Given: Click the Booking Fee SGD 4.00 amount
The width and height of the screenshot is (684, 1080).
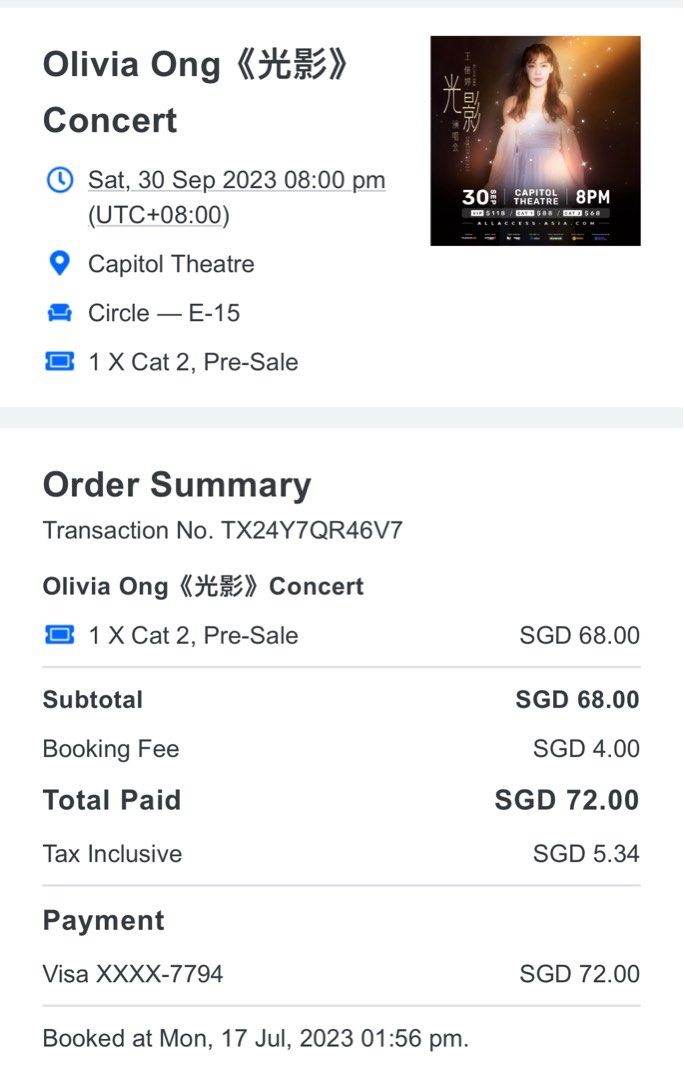Looking at the screenshot, I should tap(586, 749).
